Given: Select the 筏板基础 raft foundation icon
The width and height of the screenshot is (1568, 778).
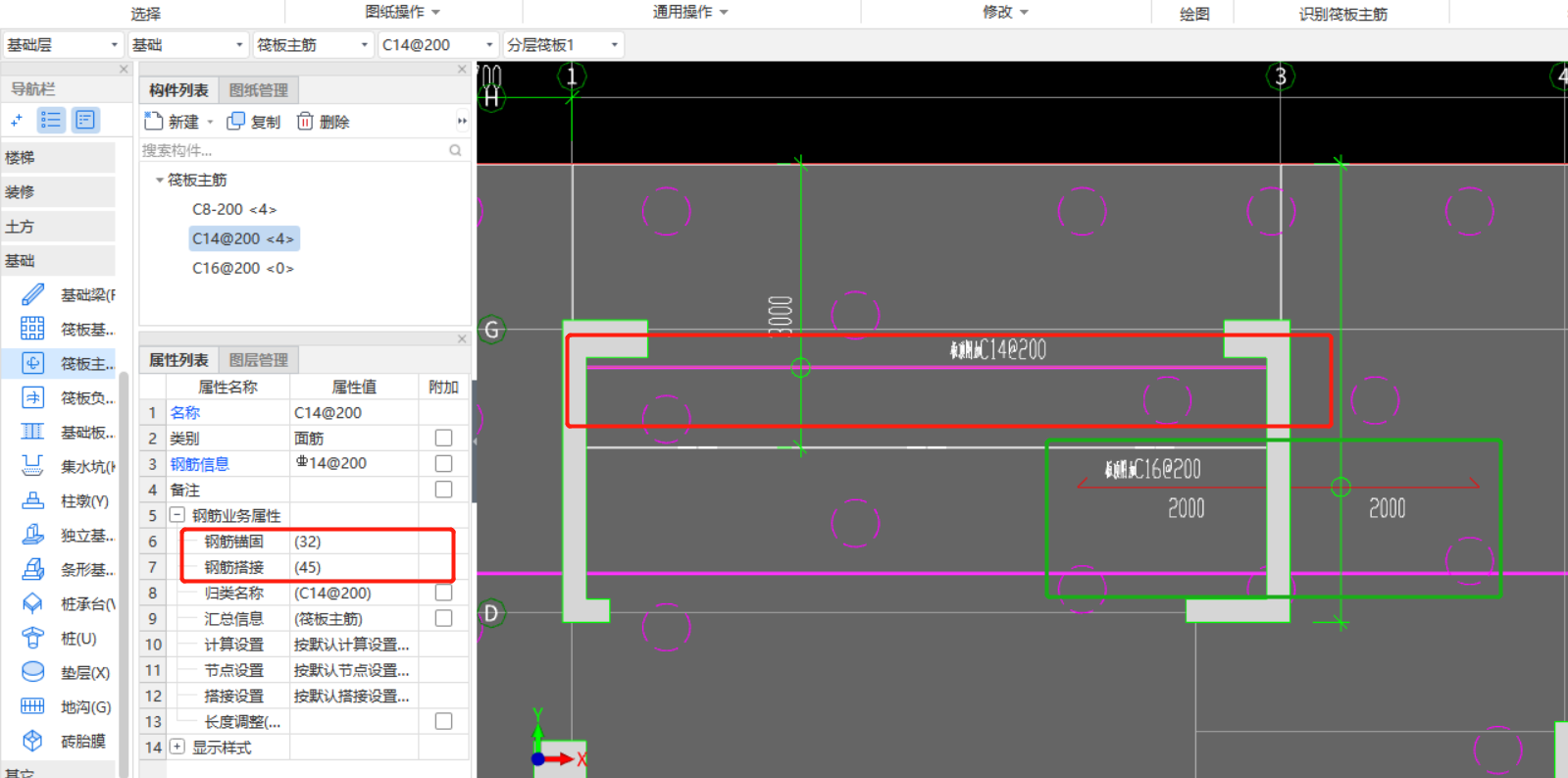Looking at the screenshot, I should coord(32,329).
